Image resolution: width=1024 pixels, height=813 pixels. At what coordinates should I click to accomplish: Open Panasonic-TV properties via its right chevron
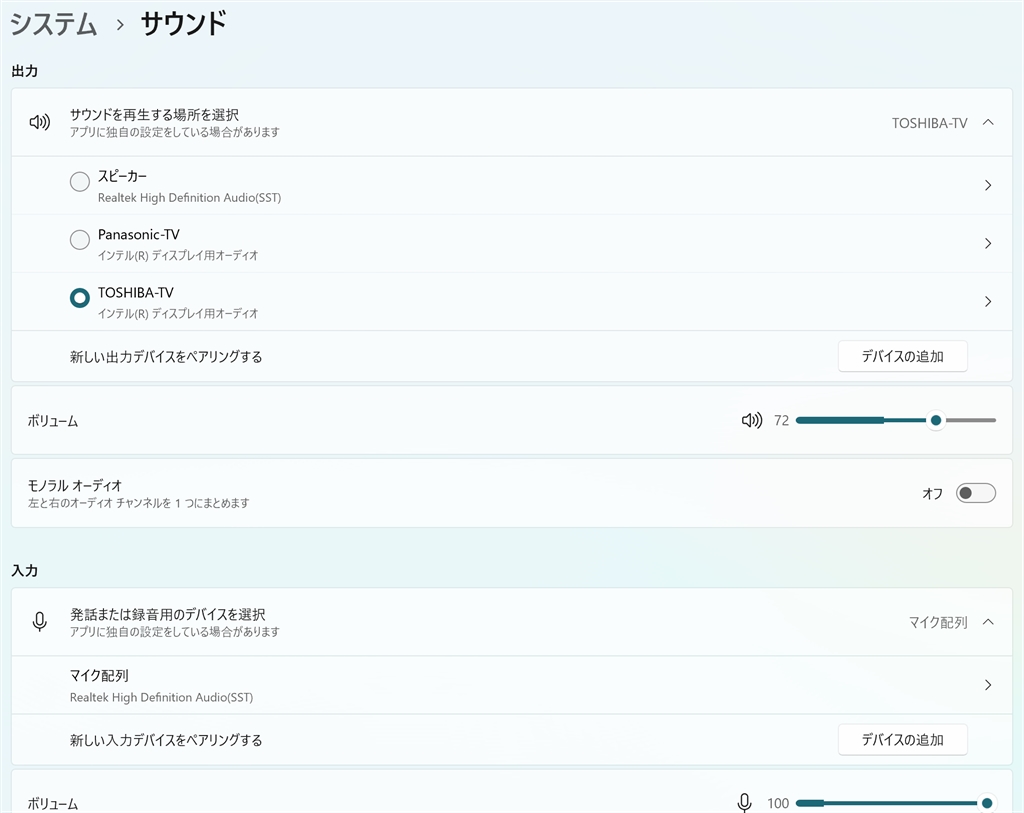(x=988, y=244)
